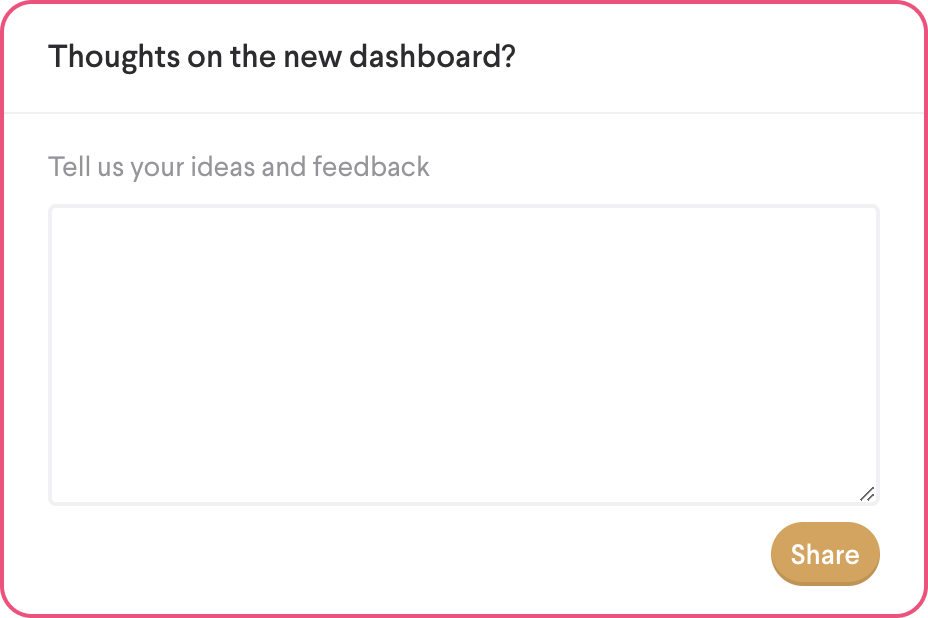Select the feedback textarea below the prompt
This screenshot has width=928, height=618.
pyautogui.click(x=463, y=355)
